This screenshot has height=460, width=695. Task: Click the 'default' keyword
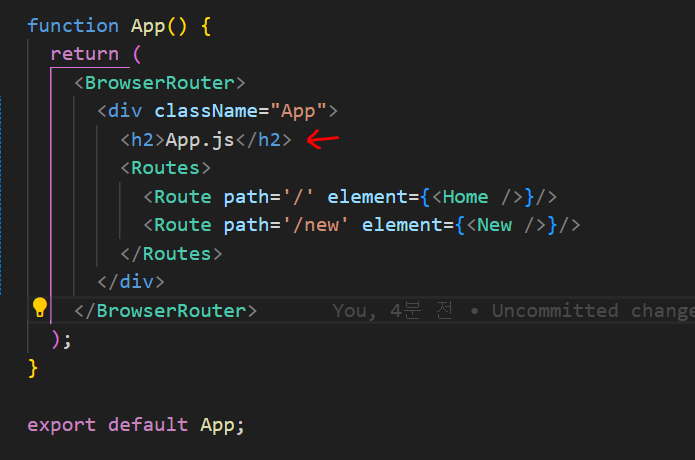148,425
